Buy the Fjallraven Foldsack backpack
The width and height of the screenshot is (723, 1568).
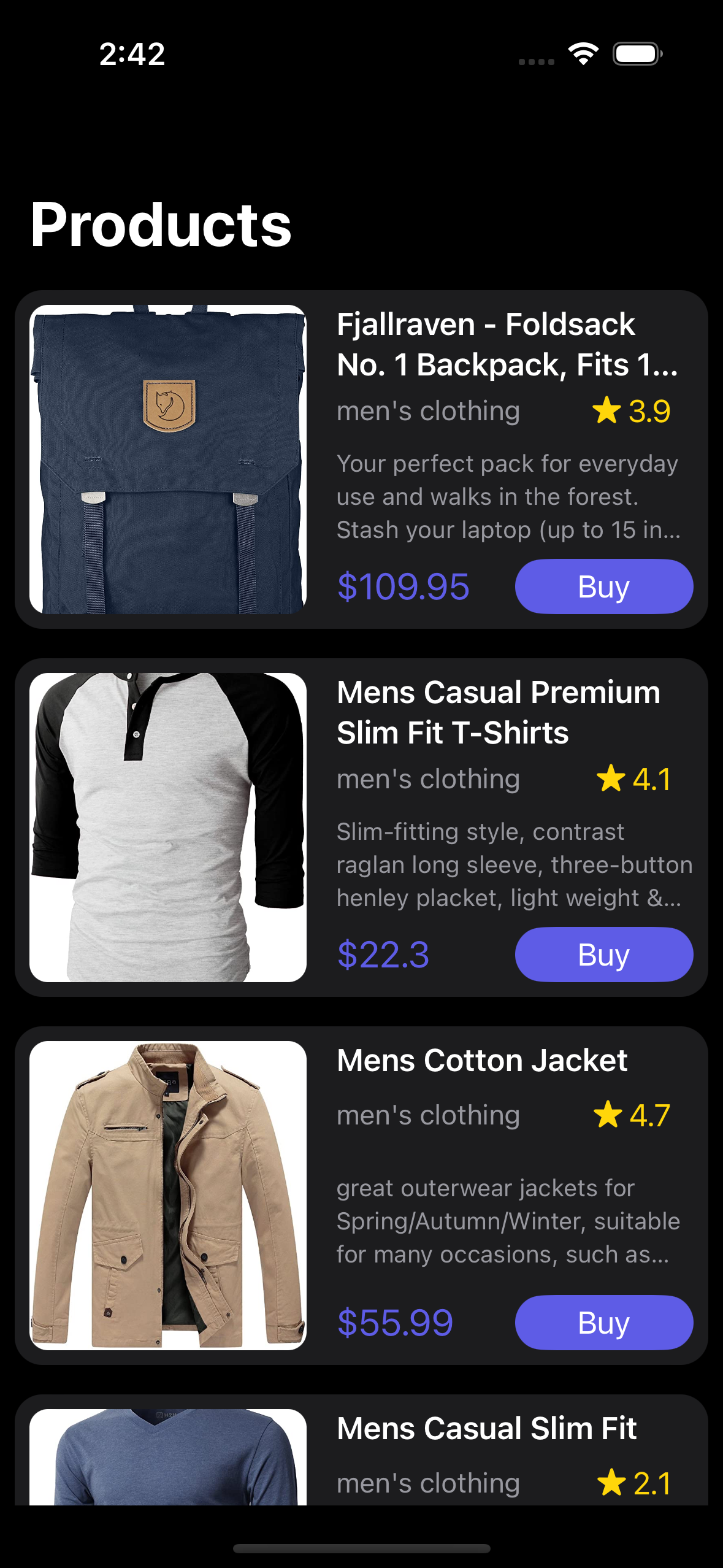(x=604, y=586)
